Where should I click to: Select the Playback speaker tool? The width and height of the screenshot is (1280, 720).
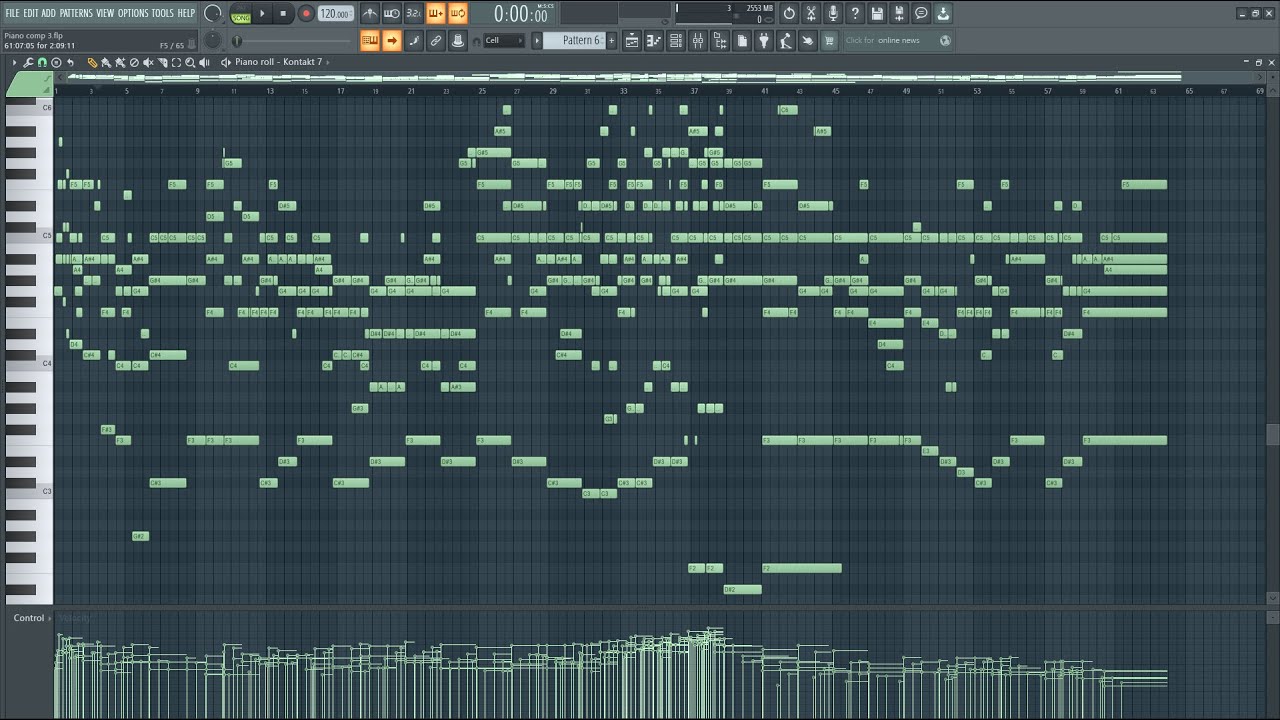click(x=204, y=62)
